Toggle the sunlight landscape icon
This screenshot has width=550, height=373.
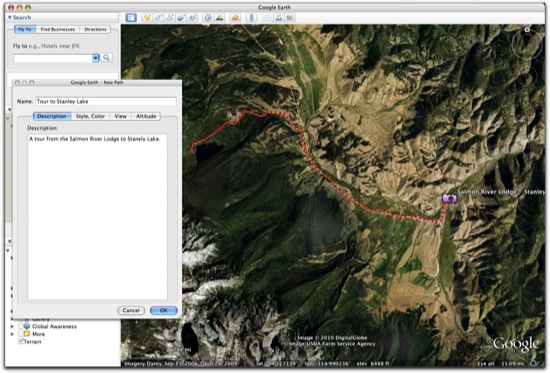[x=220, y=18]
